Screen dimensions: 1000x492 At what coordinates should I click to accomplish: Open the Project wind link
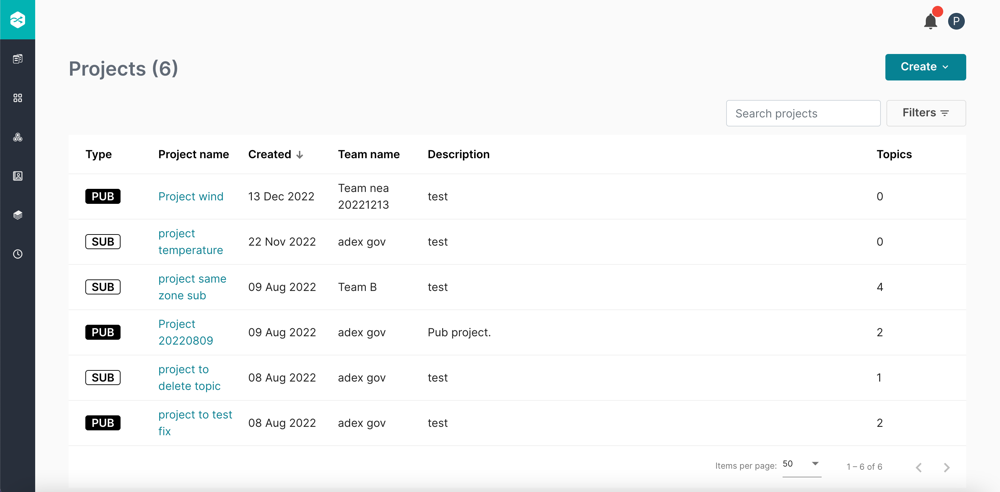[191, 197]
